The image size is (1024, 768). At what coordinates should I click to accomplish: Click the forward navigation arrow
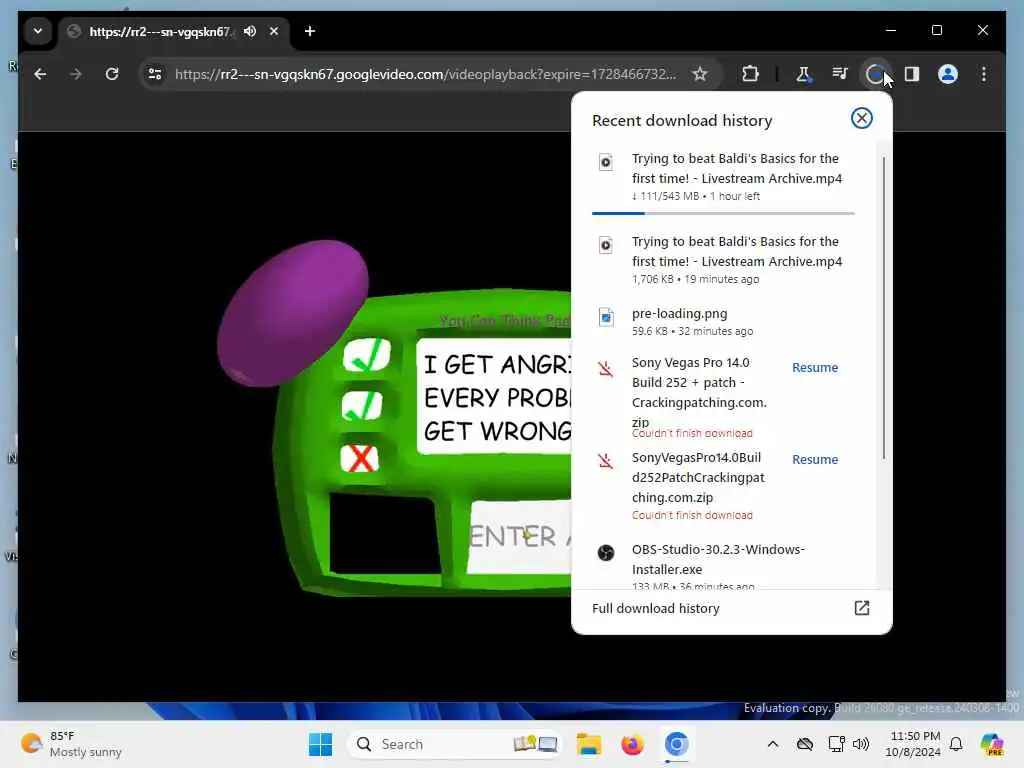(x=76, y=74)
